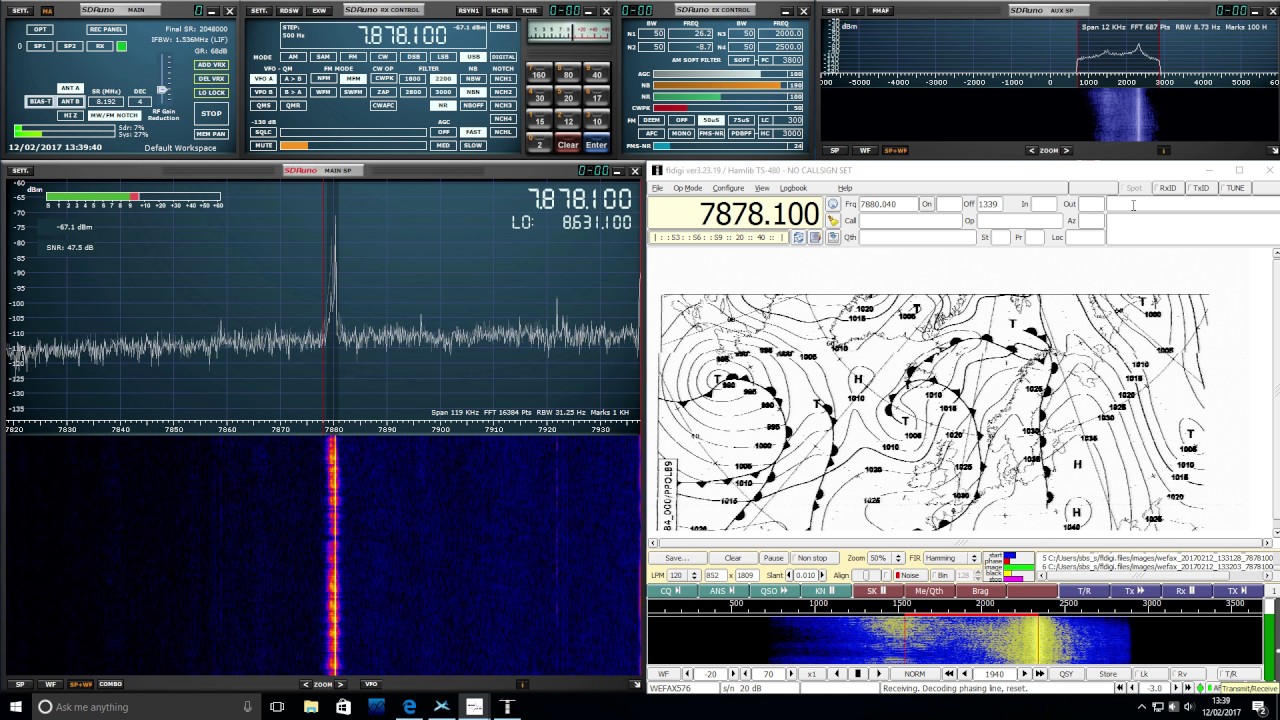Click the red Clear keypad button
1280x720 pixels.
(x=568, y=145)
